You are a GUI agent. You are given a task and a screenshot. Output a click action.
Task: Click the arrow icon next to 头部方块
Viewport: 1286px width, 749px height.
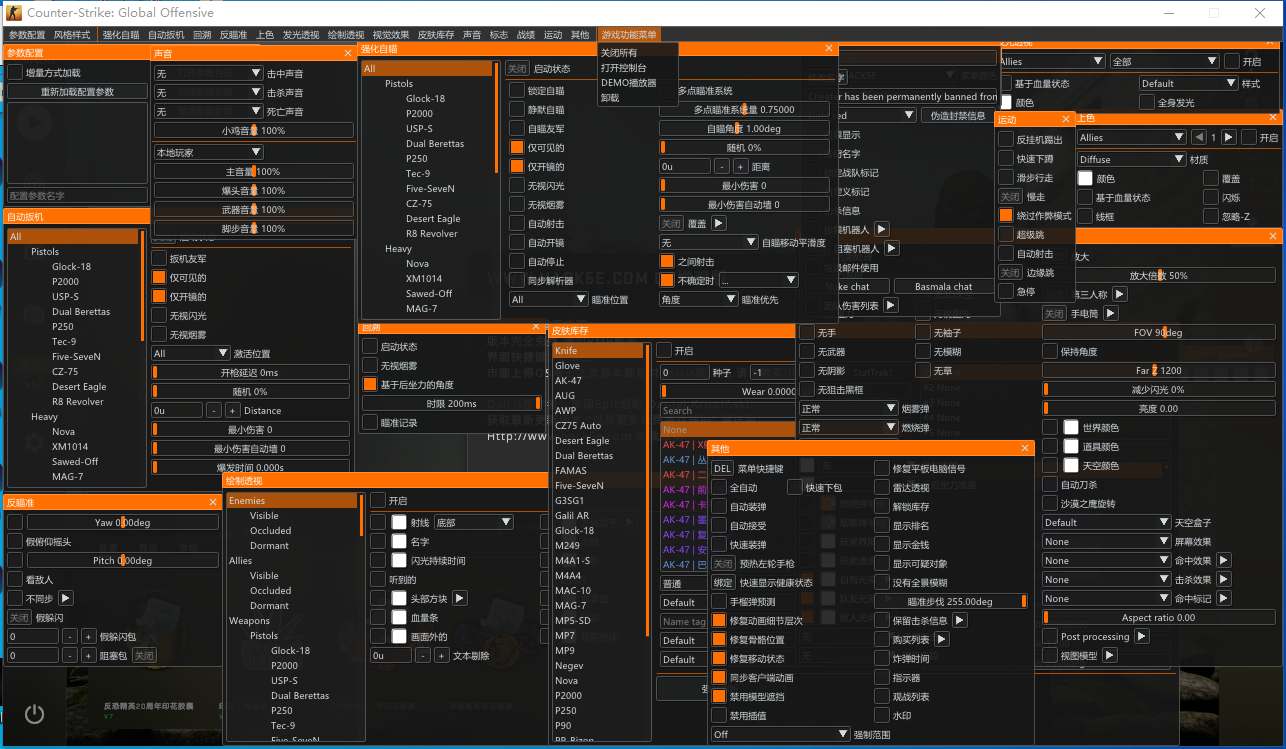[x=460, y=598]
